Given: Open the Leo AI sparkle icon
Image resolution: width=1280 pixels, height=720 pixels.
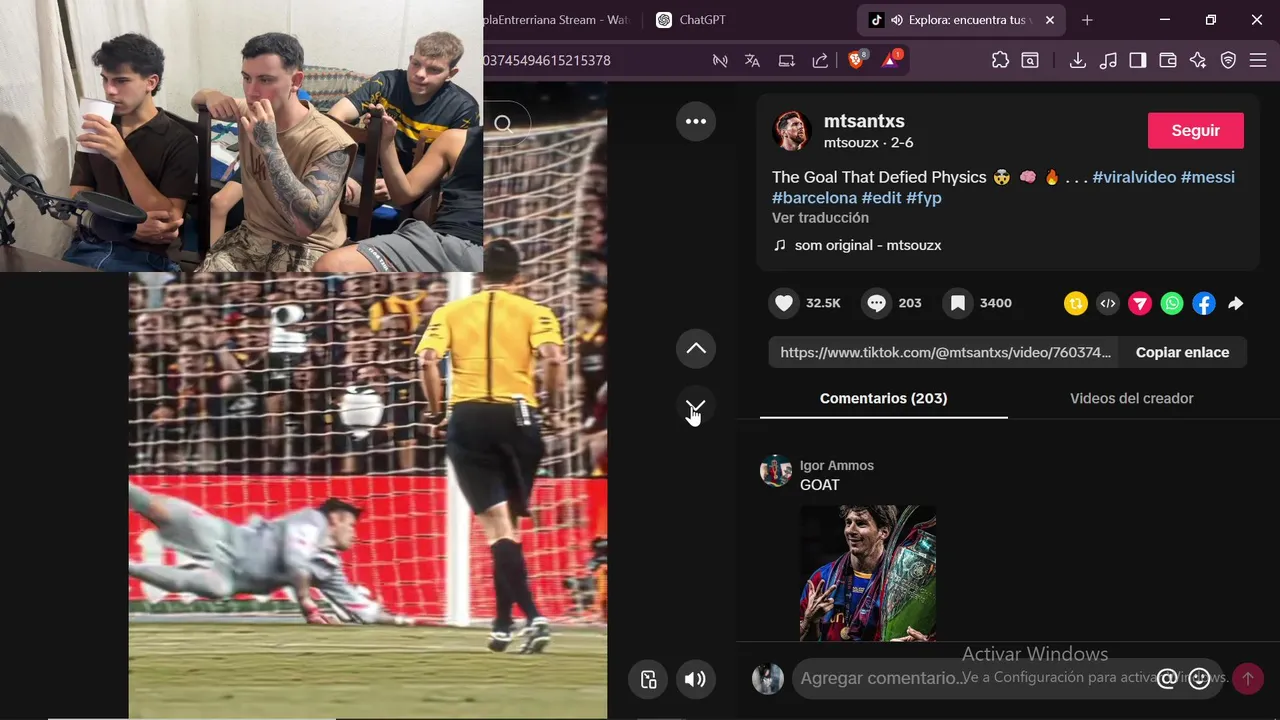Looking at the screenshot, I should coord(1198,60).
